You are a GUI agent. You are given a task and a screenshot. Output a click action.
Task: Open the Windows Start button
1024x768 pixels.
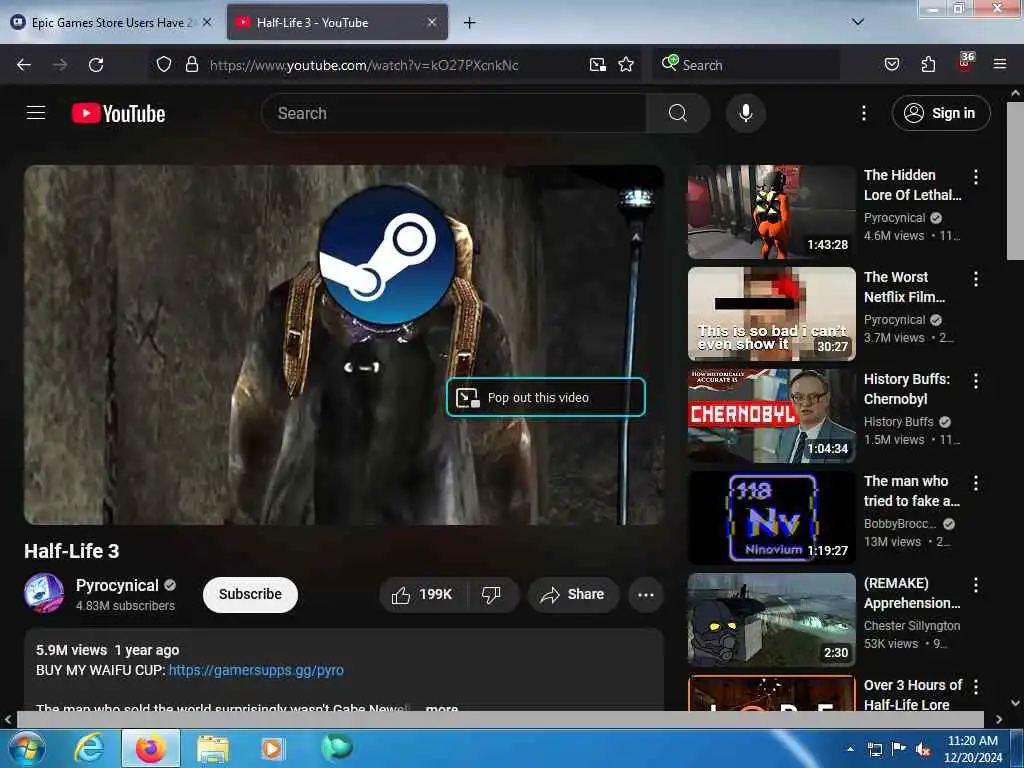27,748
